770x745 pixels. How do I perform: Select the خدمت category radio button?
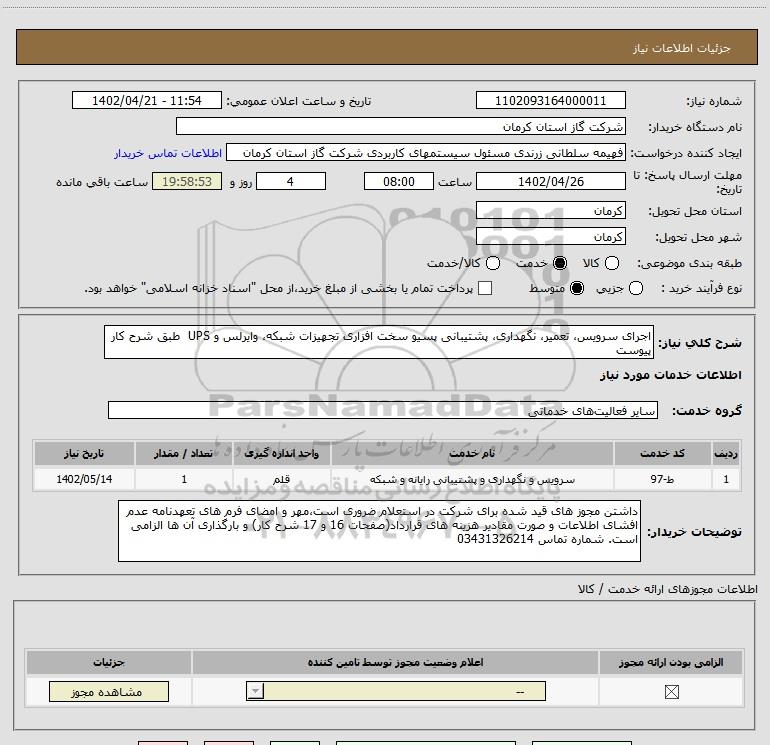coord(560,263)
